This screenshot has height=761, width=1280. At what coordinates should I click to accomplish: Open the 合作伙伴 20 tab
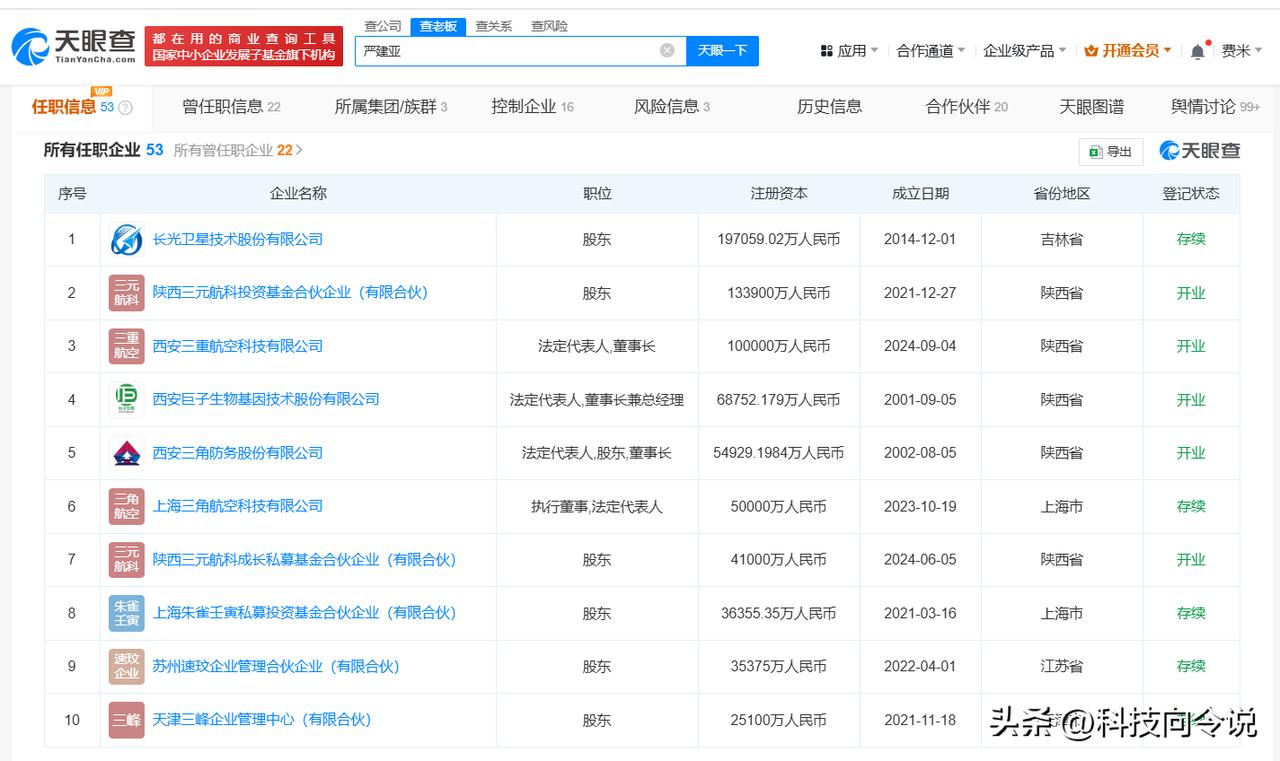(x=967, y=107)
